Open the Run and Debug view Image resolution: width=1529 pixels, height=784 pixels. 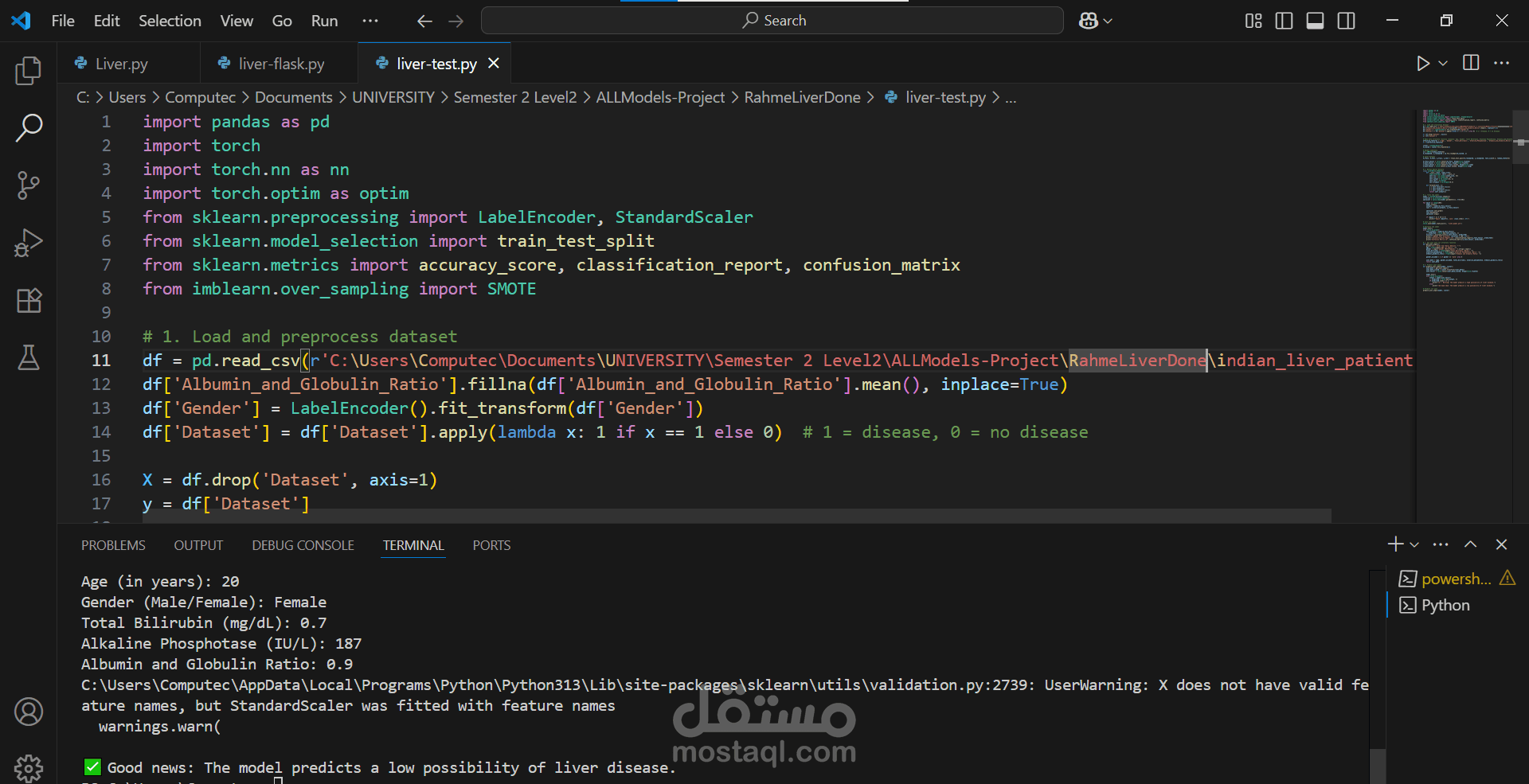point(29,243)
